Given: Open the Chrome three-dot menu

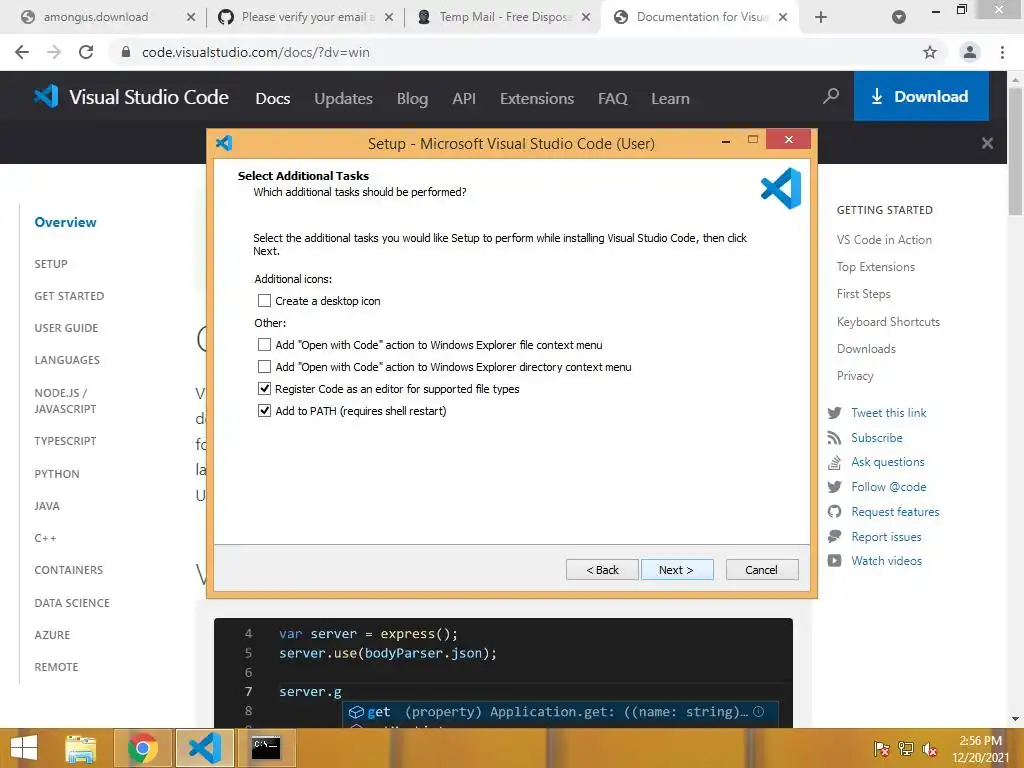Looking at the screenshot, I should (x=1002, y=52).
